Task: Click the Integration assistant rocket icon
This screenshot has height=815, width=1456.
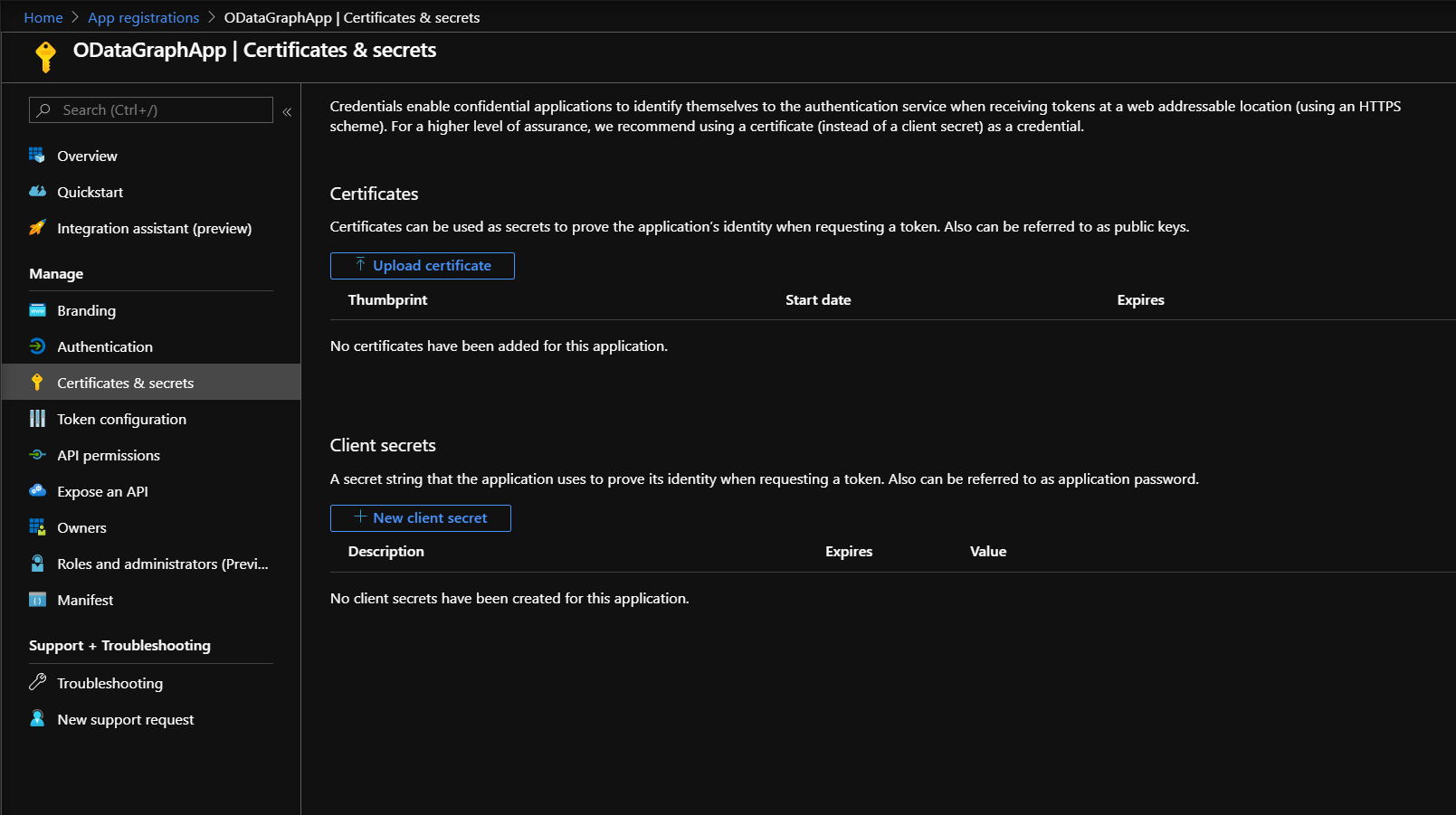Action: [37, 228]
